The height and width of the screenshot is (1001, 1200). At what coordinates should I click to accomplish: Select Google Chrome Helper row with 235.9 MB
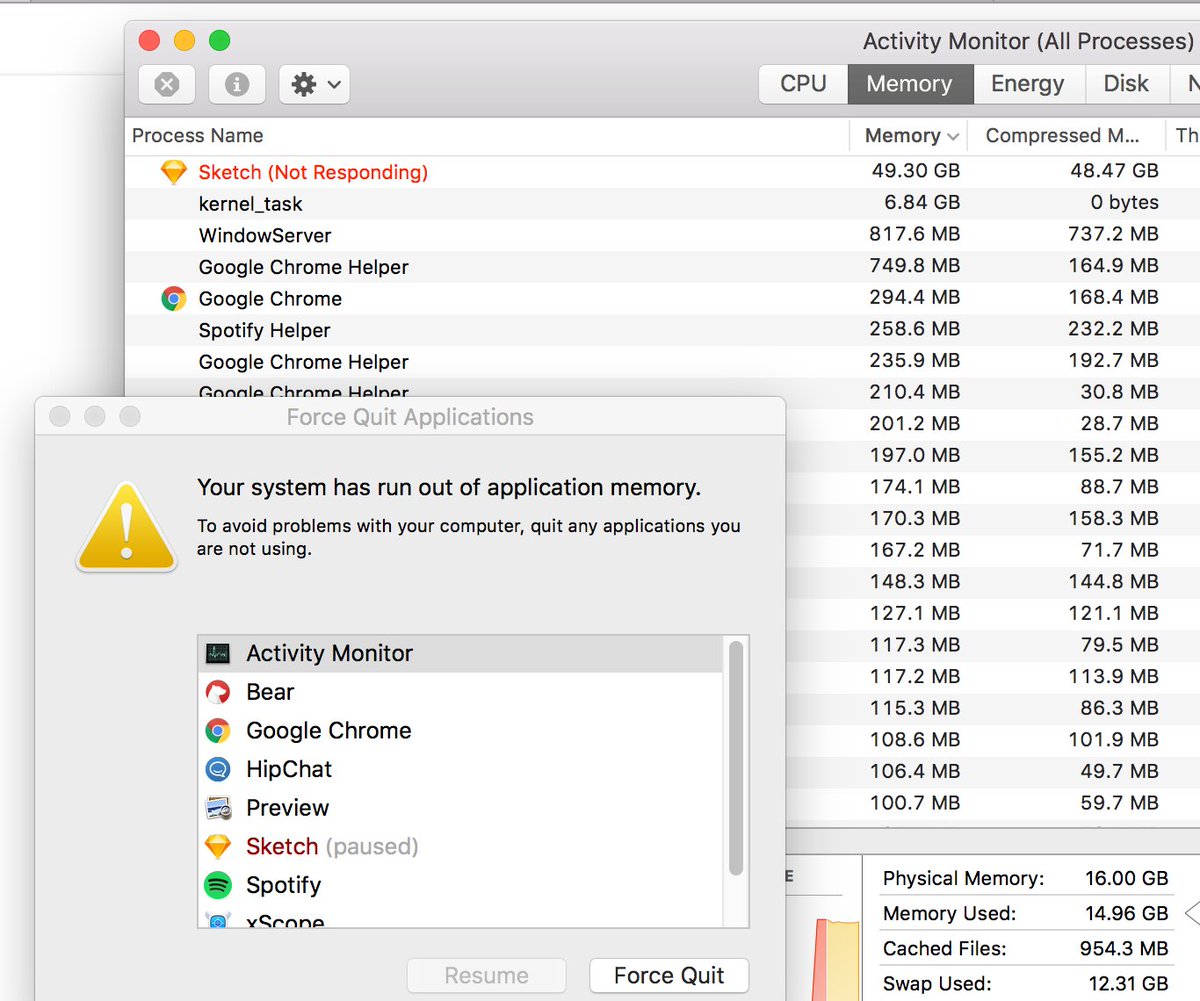[x=662, y=362]
